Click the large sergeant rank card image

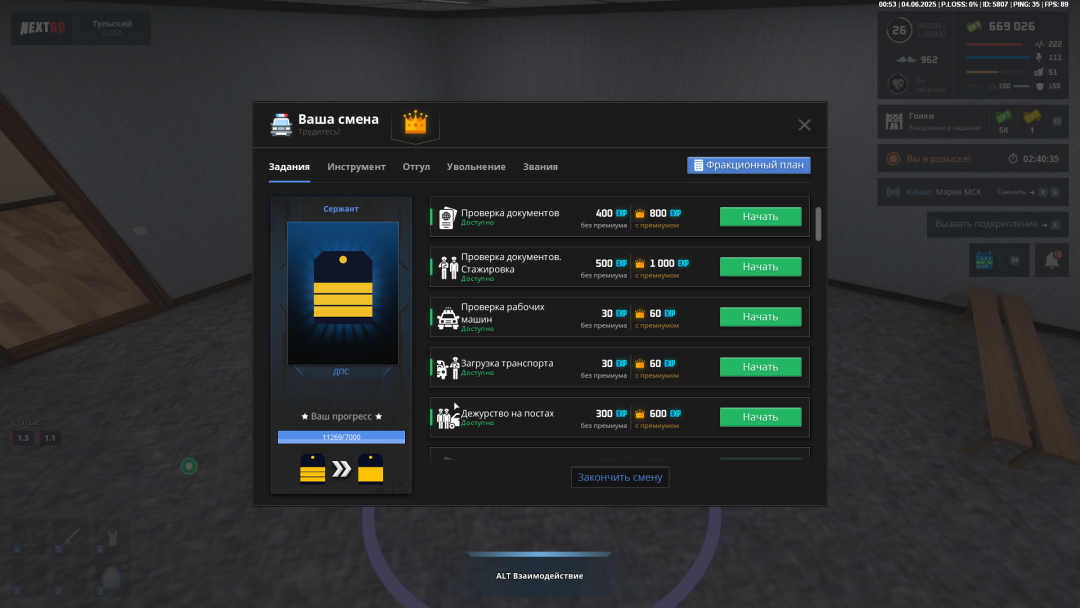(x=342, y=293)
